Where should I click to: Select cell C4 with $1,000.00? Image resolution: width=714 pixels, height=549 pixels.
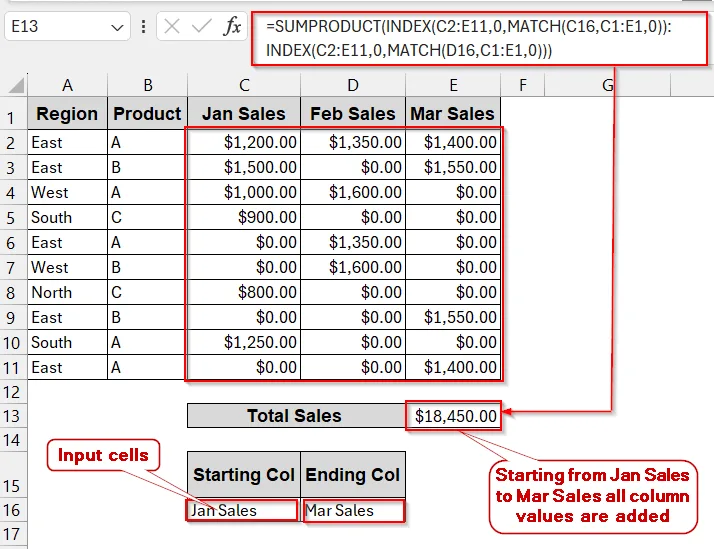244,193
